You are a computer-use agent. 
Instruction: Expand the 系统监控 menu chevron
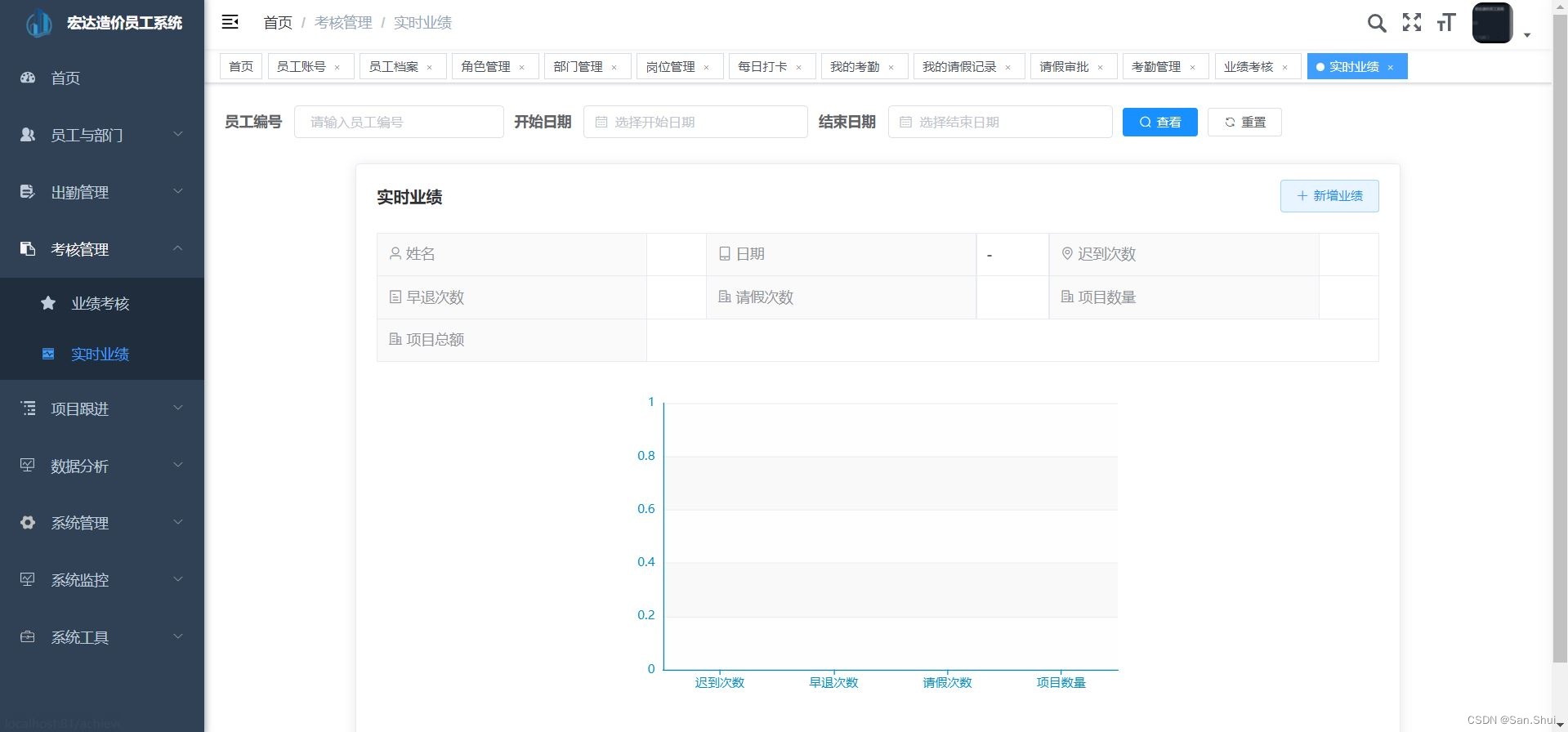pos(178,579)
